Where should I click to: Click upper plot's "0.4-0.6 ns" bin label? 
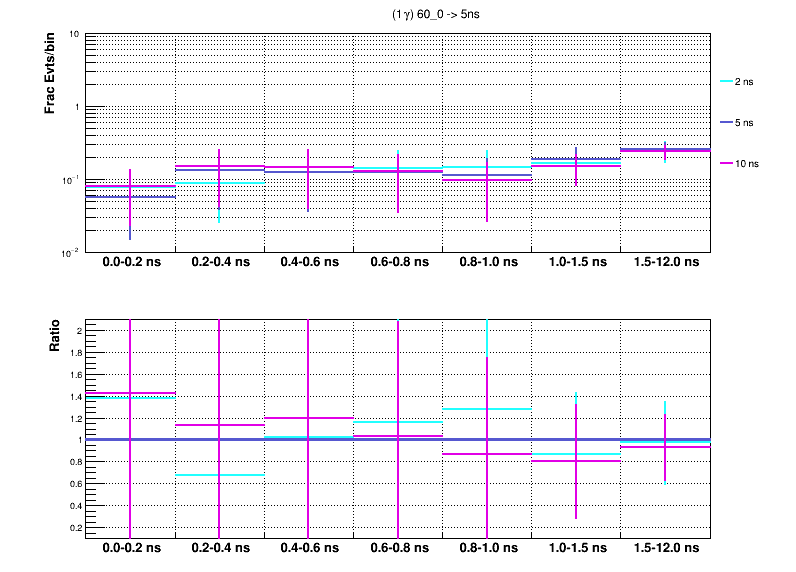click(x=308, y=263)
